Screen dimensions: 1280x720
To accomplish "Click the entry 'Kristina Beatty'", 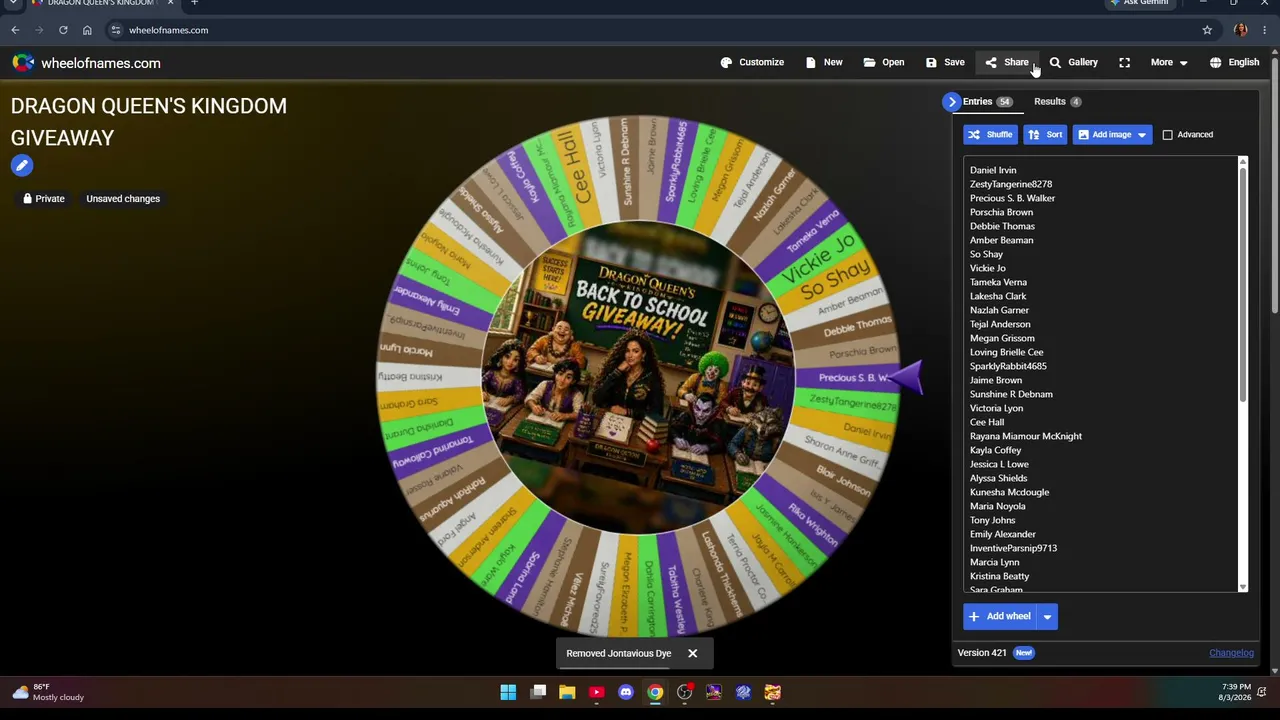I will 999,576.
